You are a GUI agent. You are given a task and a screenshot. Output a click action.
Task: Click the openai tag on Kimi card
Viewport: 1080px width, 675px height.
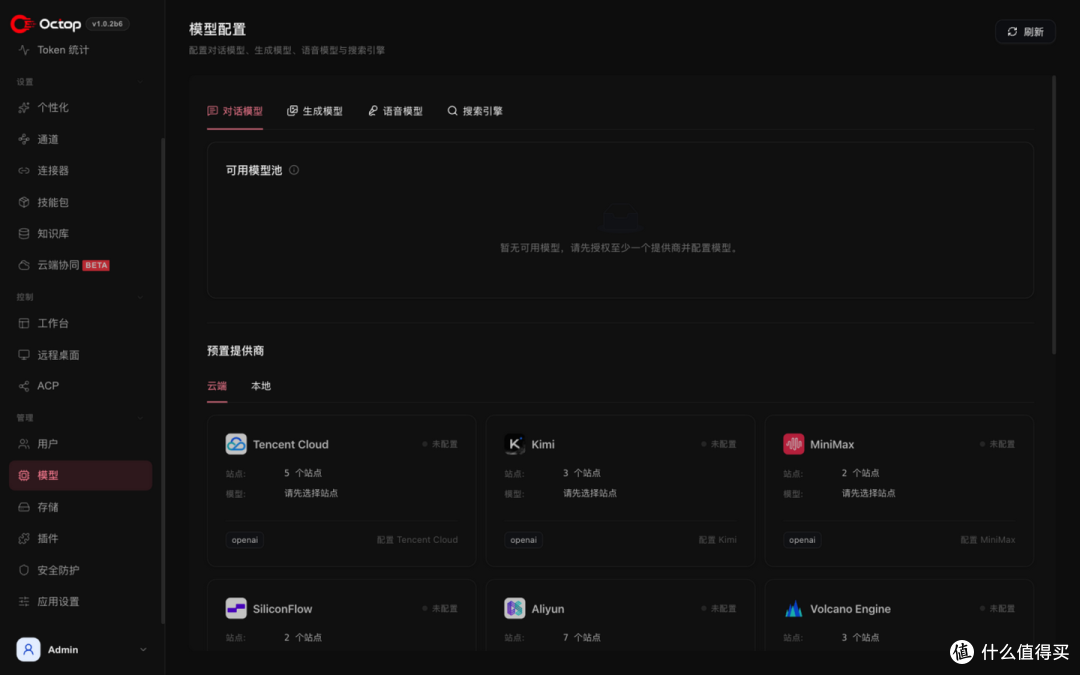(523, 540)
